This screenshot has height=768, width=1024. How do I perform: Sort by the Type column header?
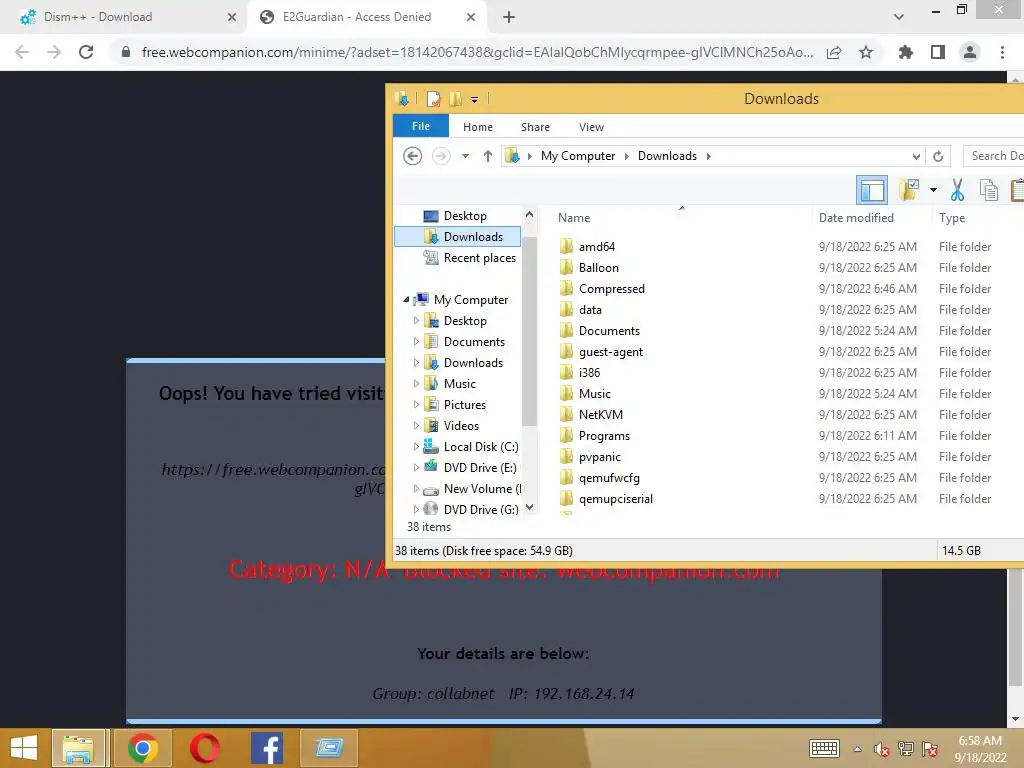952,217
